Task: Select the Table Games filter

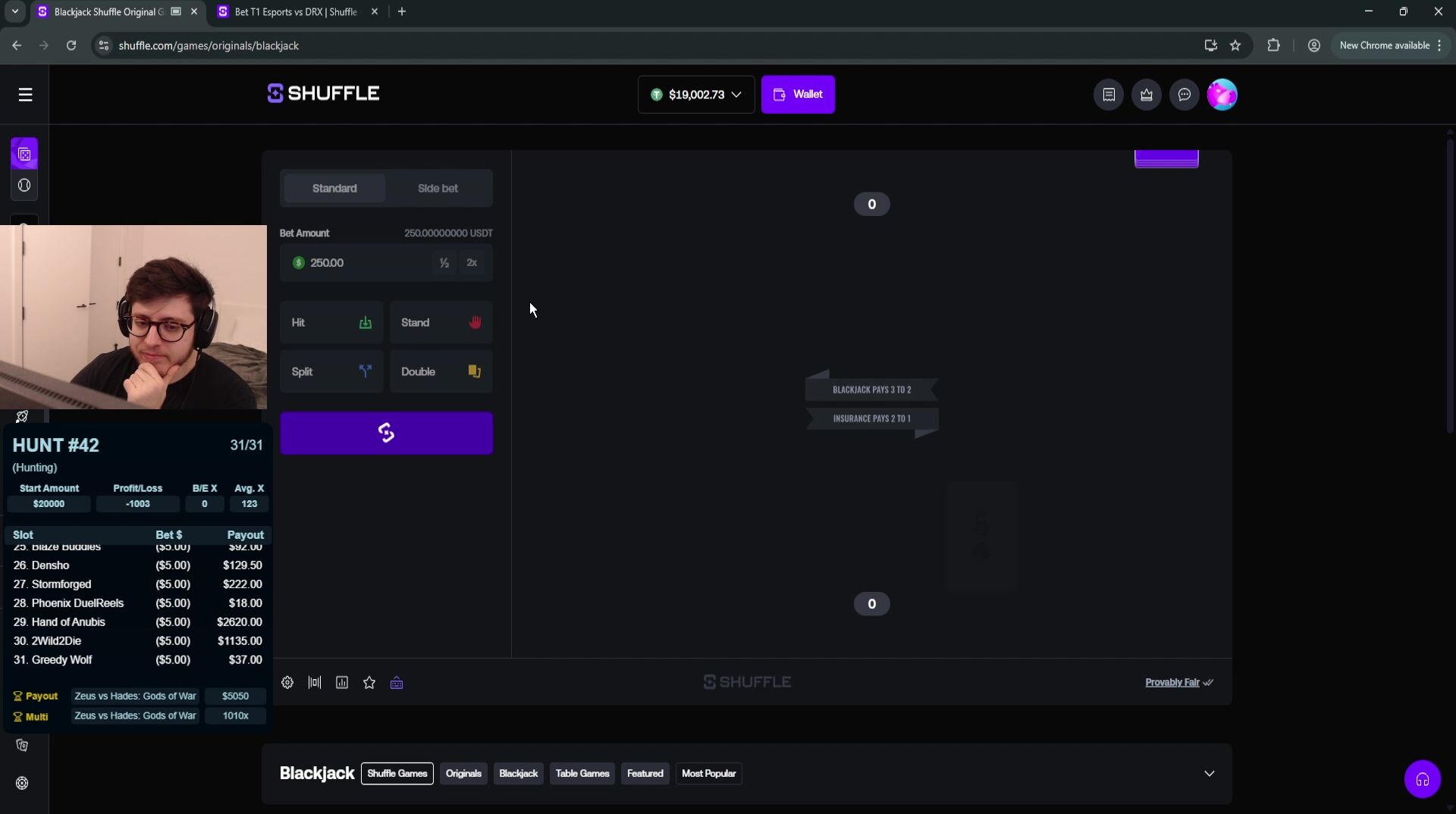Action: click(582, 774)
